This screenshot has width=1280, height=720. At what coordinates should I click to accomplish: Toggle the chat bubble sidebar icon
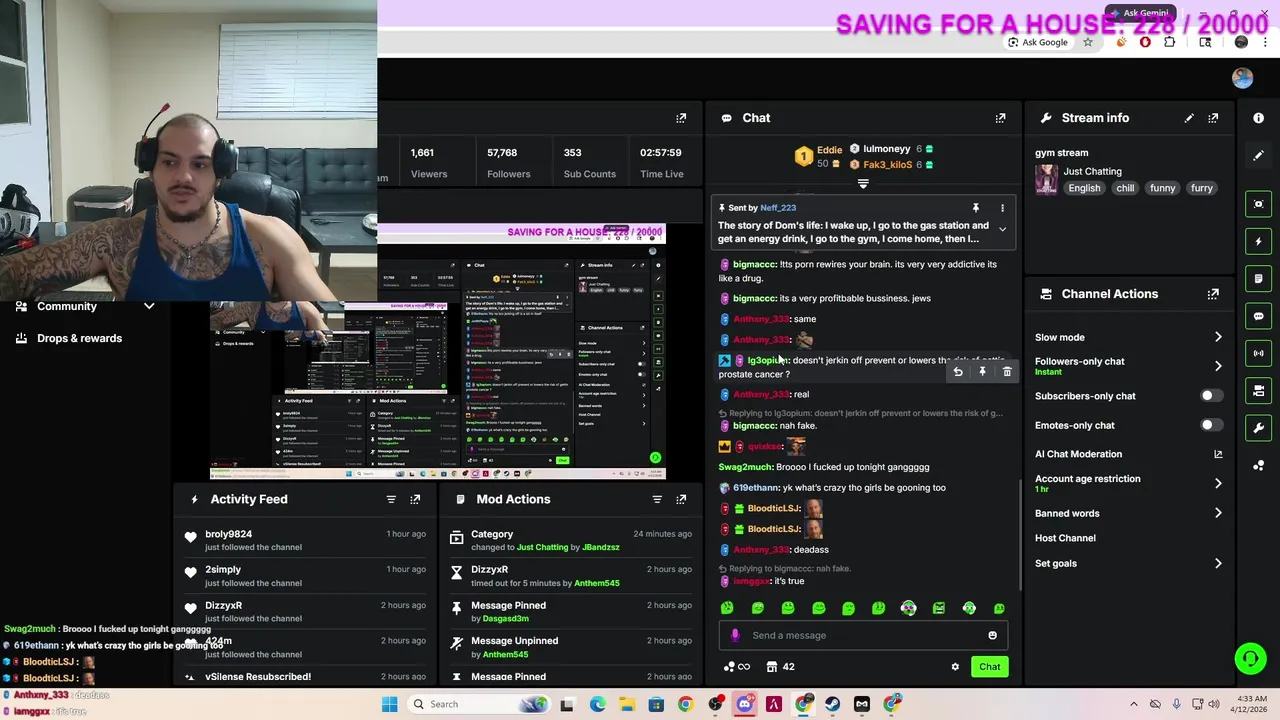[x=1259, y=316]
